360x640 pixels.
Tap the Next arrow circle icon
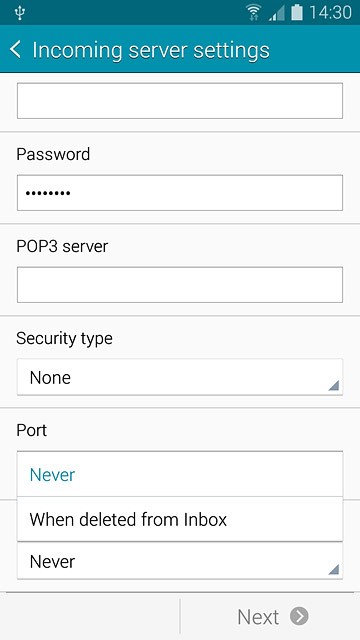coord(299,616)
